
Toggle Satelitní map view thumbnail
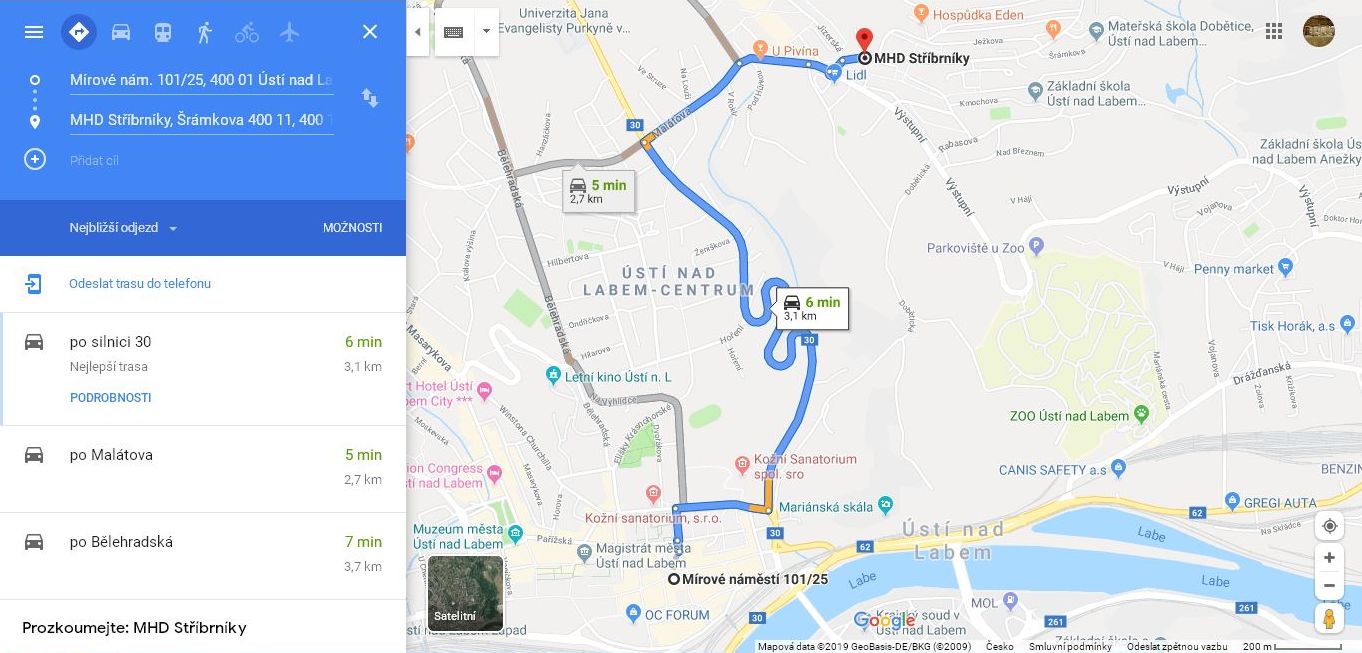click(x=466, y=593)
